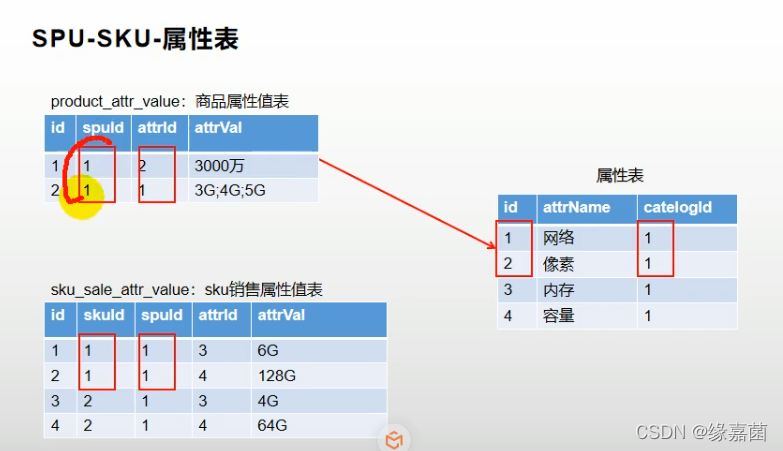
Task: Click the spuId header in product_attr_value table
Action: coord(103,128)
